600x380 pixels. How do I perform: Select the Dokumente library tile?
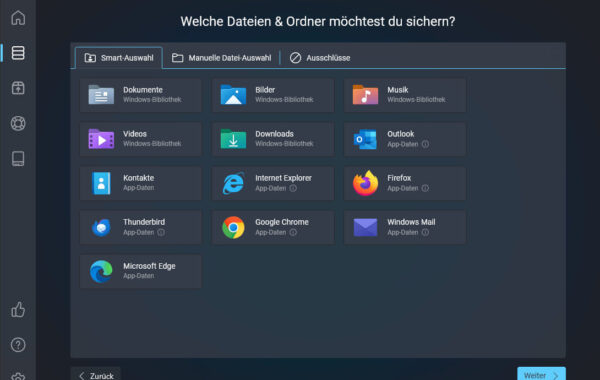[140, 95]
